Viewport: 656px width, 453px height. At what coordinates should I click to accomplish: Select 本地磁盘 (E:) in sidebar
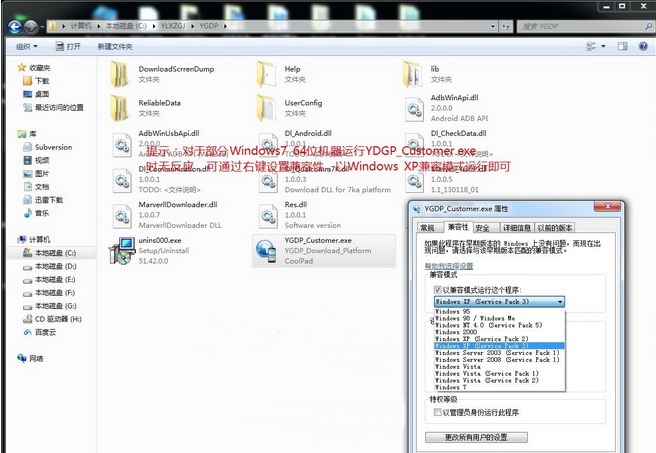[55, 279]
